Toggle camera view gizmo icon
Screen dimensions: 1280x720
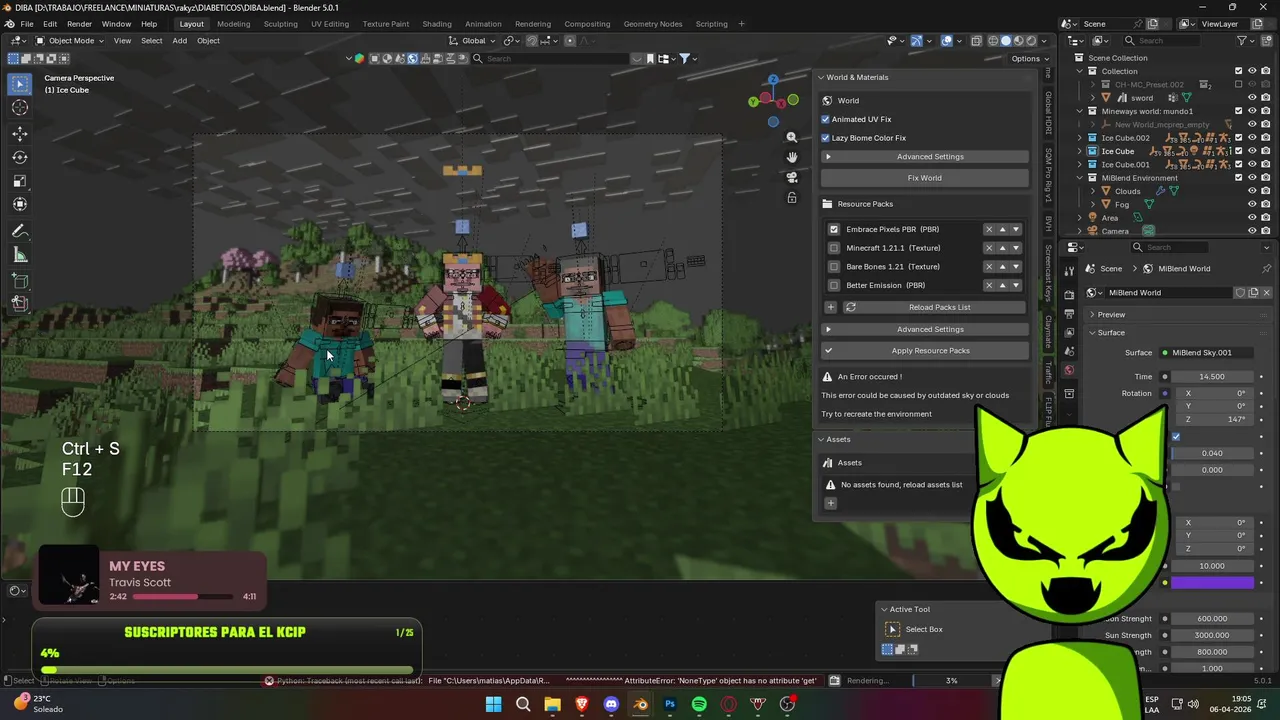[x=791, y=178]
